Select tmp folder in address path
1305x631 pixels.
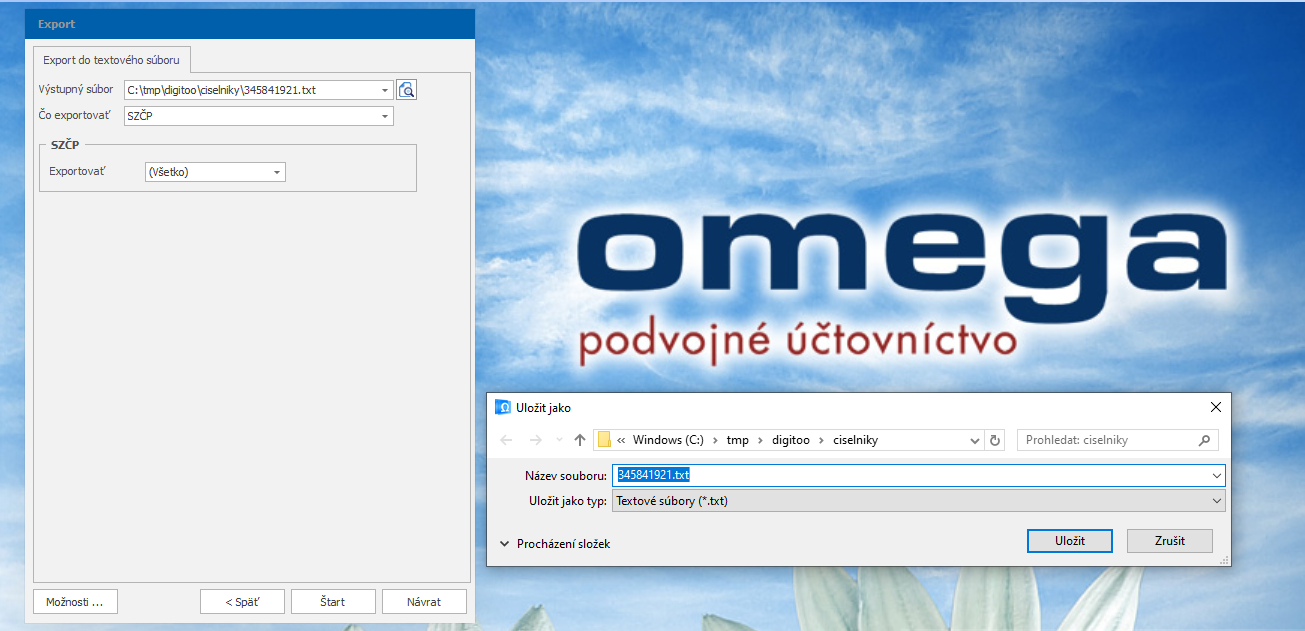coord(738,440)
